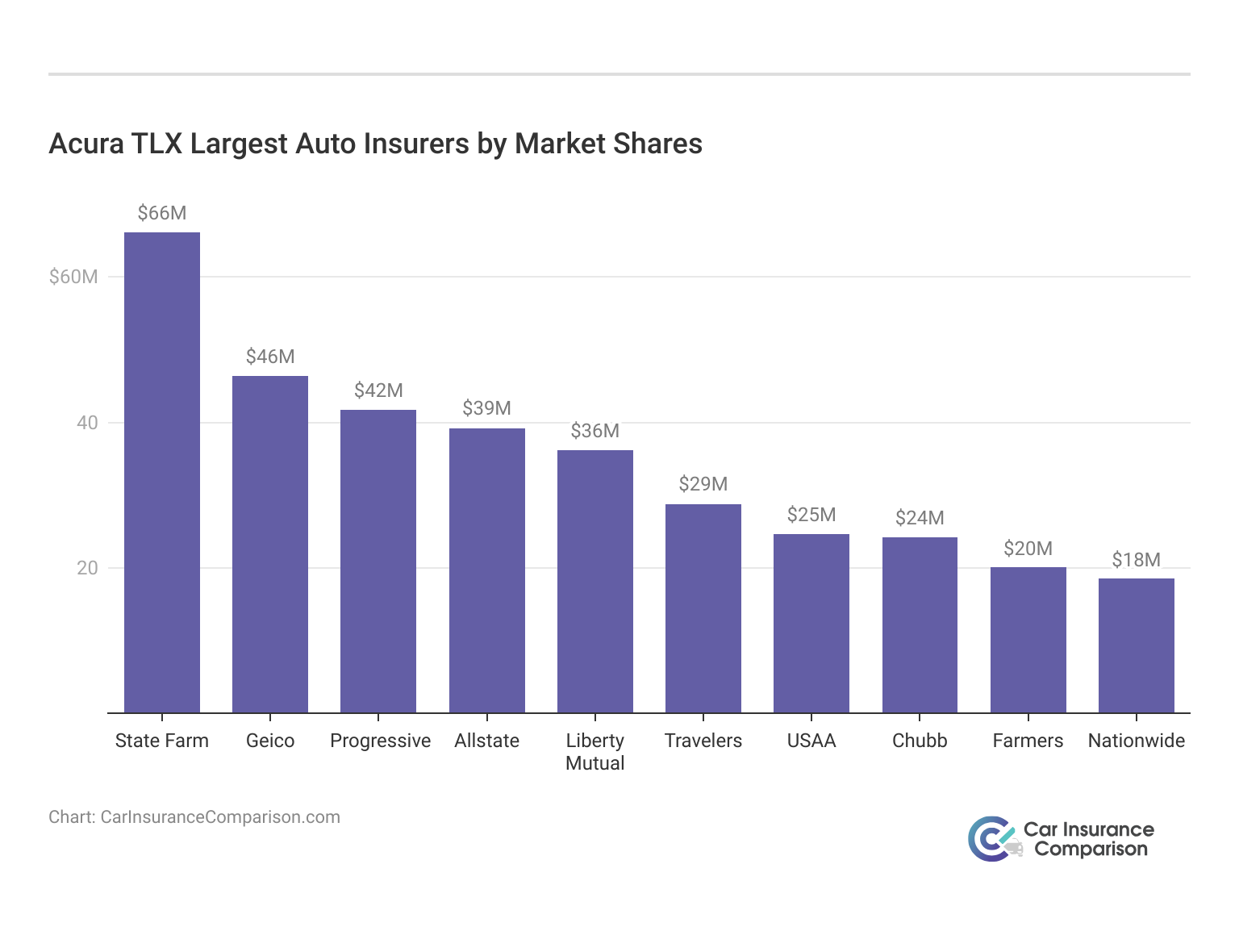Click the $39M value label
Viewport: 1239px width, 952px height.
tap(487, 408)
